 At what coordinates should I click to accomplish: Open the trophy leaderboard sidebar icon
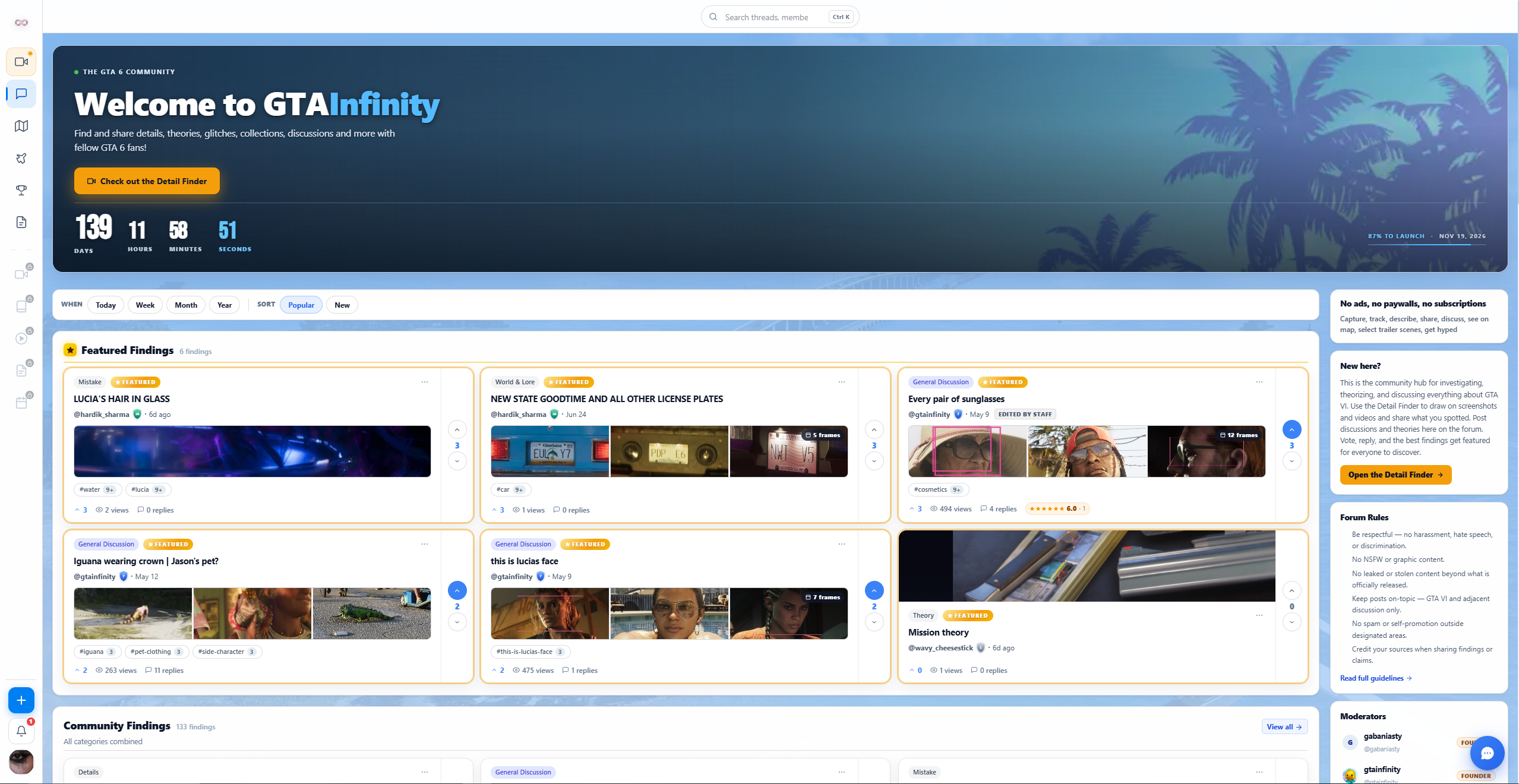point(21,190)
